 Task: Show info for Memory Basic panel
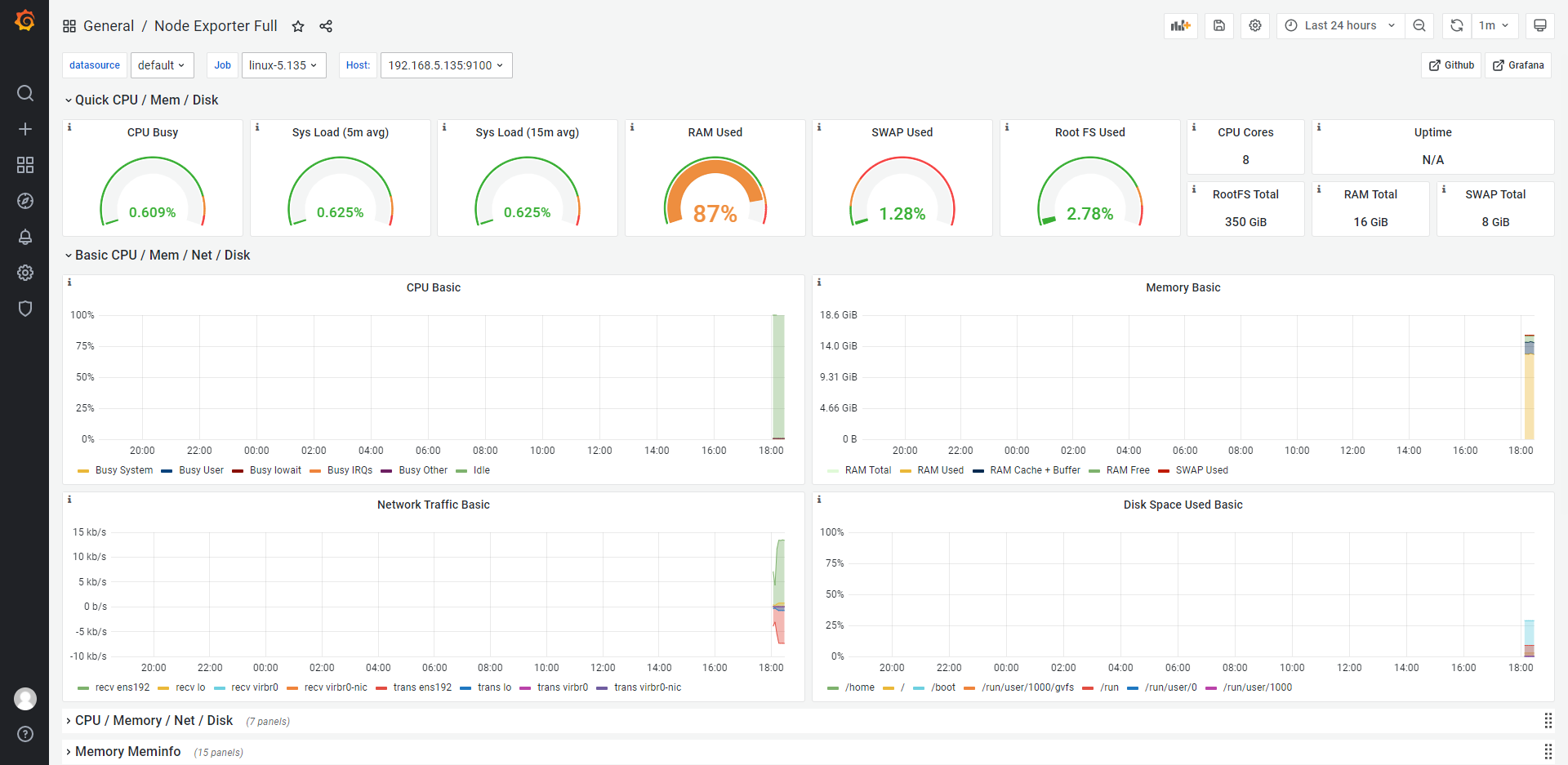(819, 282)
